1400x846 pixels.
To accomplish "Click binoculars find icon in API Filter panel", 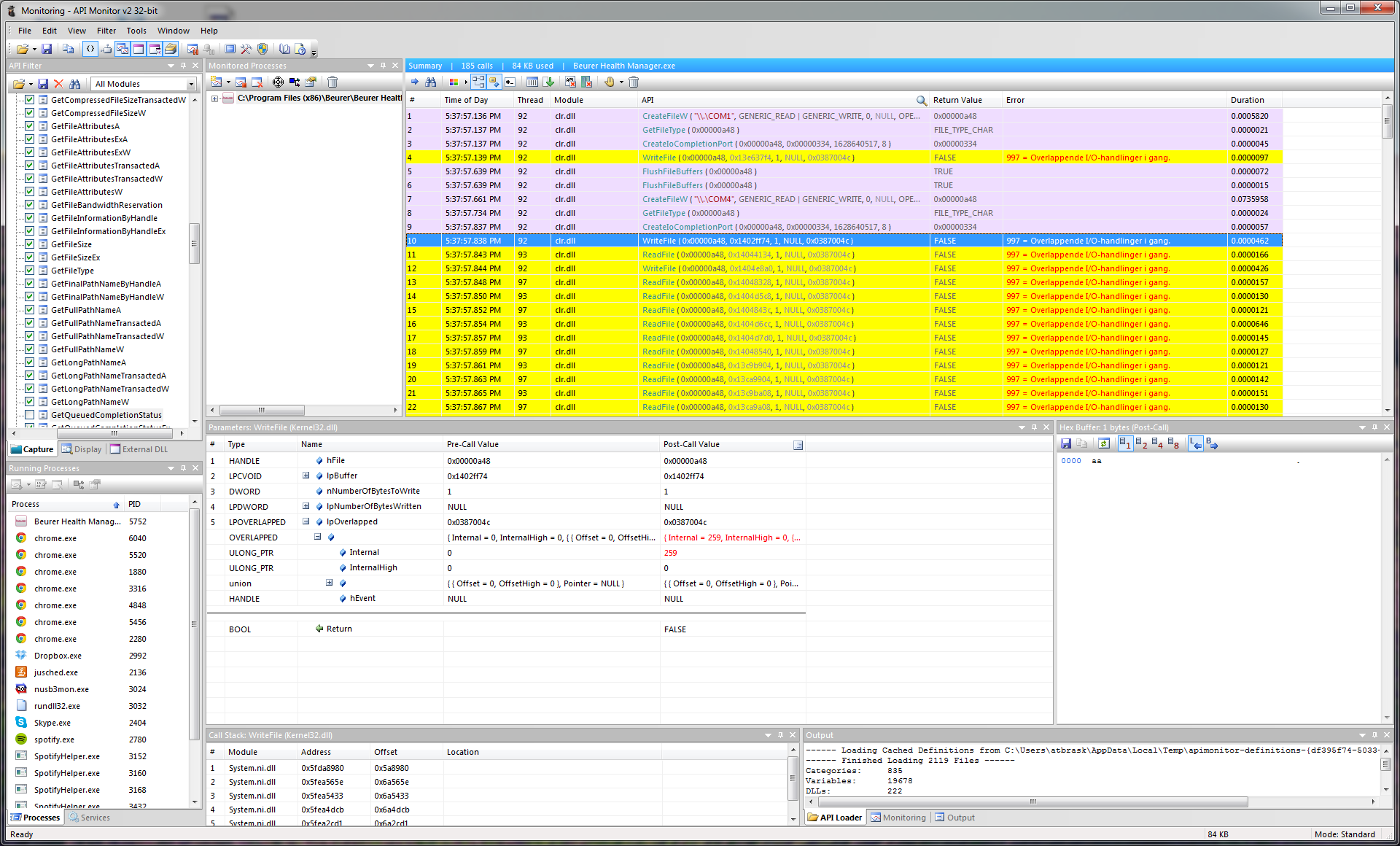I will point(74,84).
